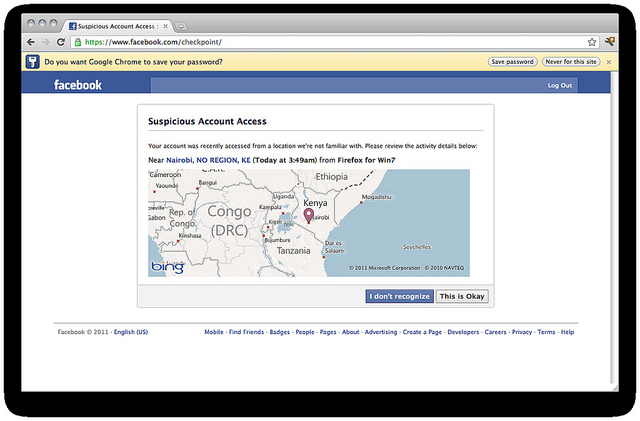Go back with the browser back arrow
640x421 pixels.
31,42
